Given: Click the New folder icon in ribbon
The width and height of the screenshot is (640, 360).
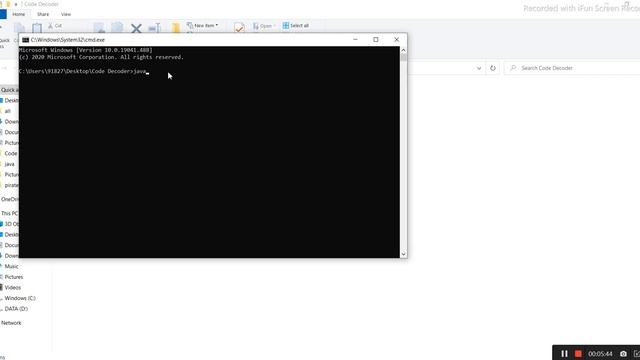Looking at the screenshot, I should tap(176, 28).
